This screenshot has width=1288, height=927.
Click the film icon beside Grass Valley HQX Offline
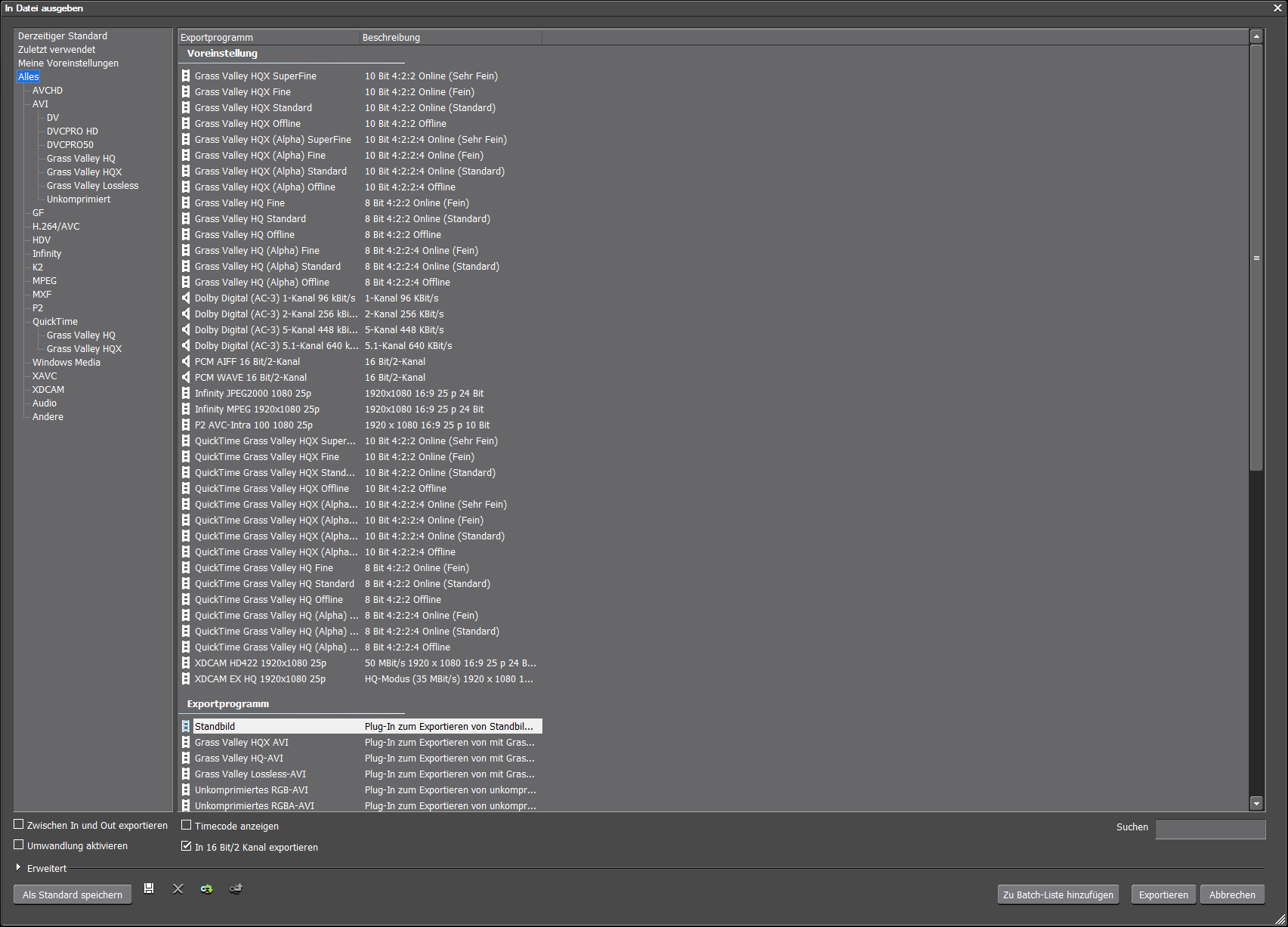[x=186, y=123]
